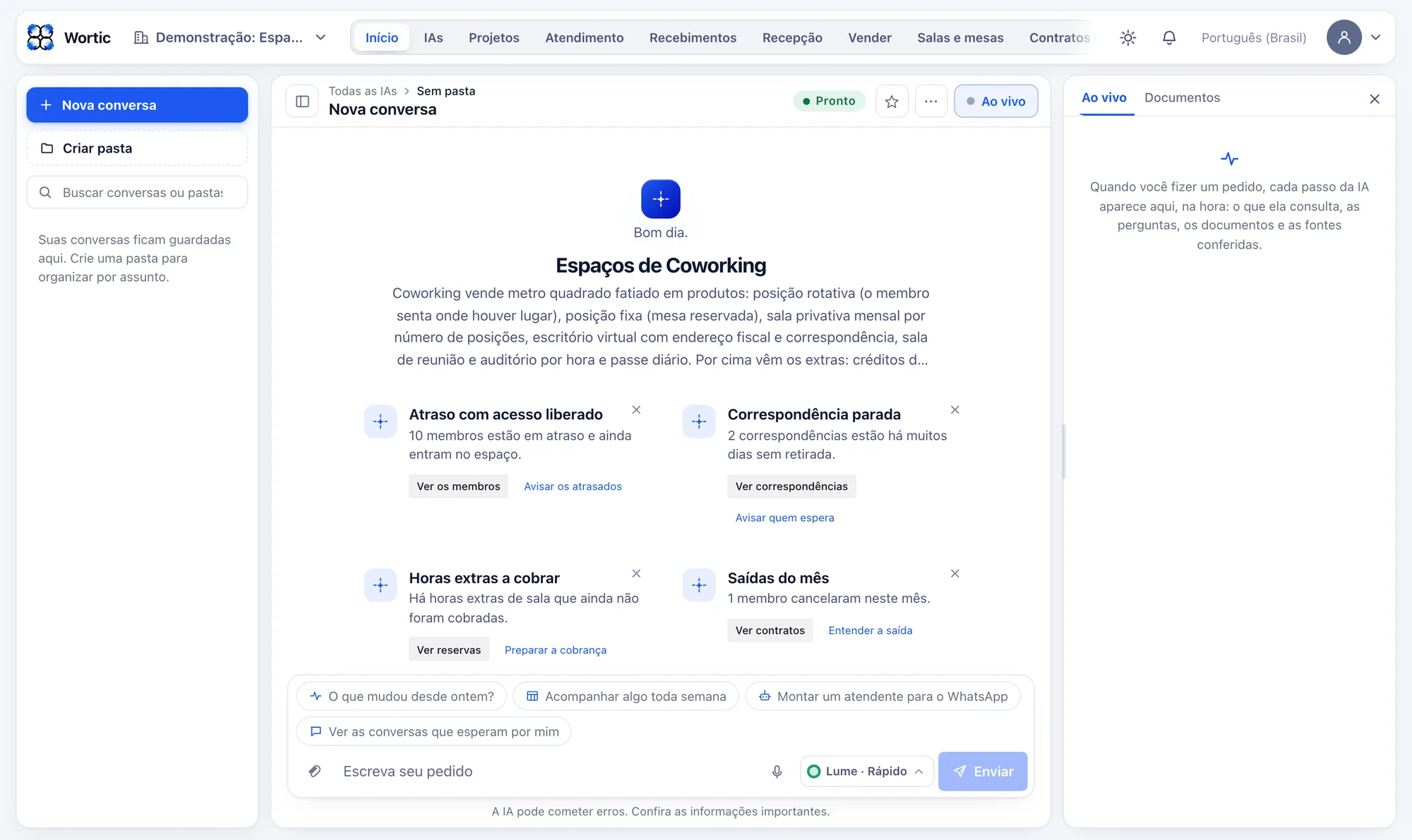Open notifications bell icon
Viewport: 1412px width, 840px height.
click(1169, 37)
